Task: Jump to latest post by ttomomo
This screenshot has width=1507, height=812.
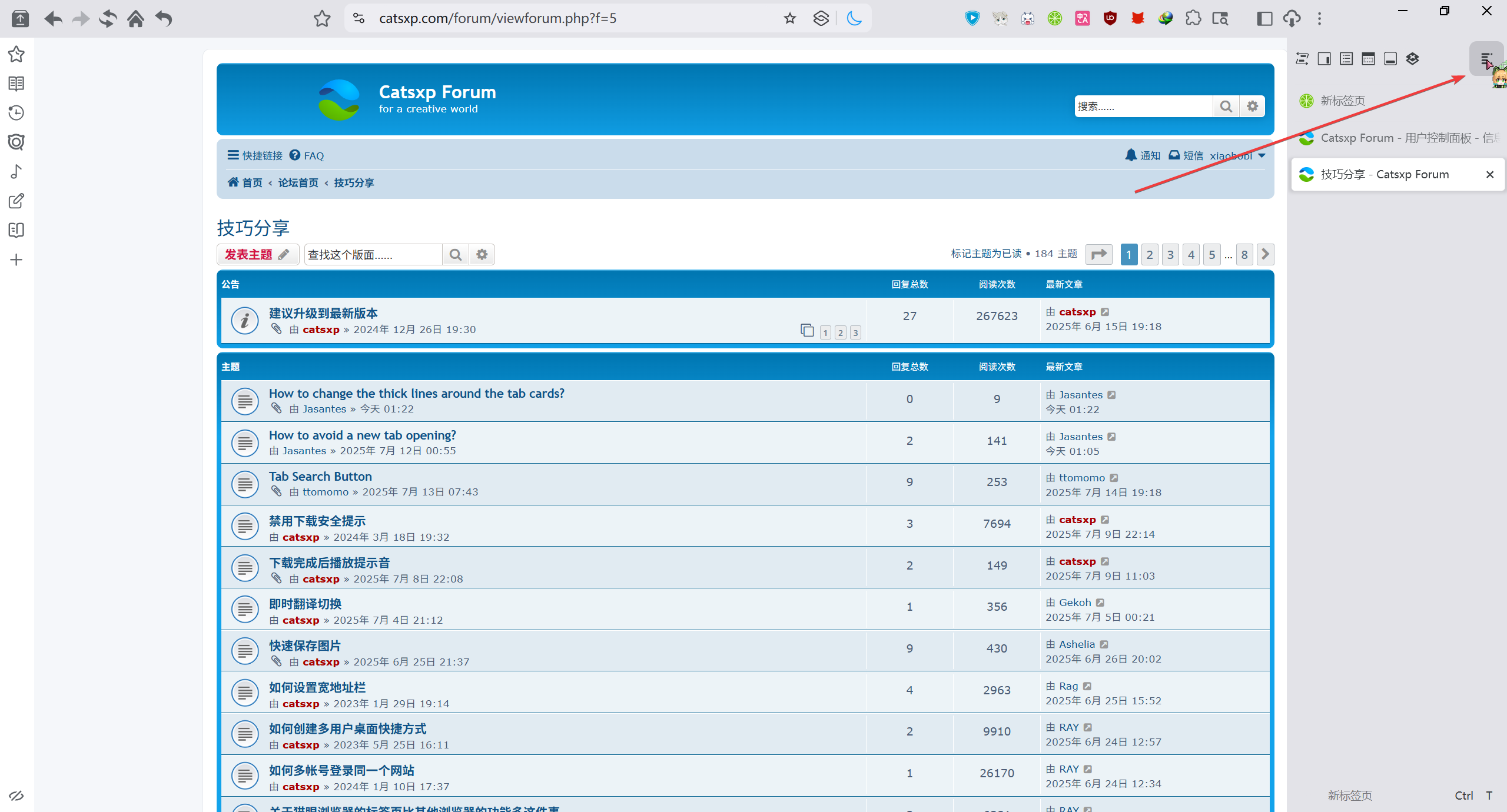Action: point(1114,478)
